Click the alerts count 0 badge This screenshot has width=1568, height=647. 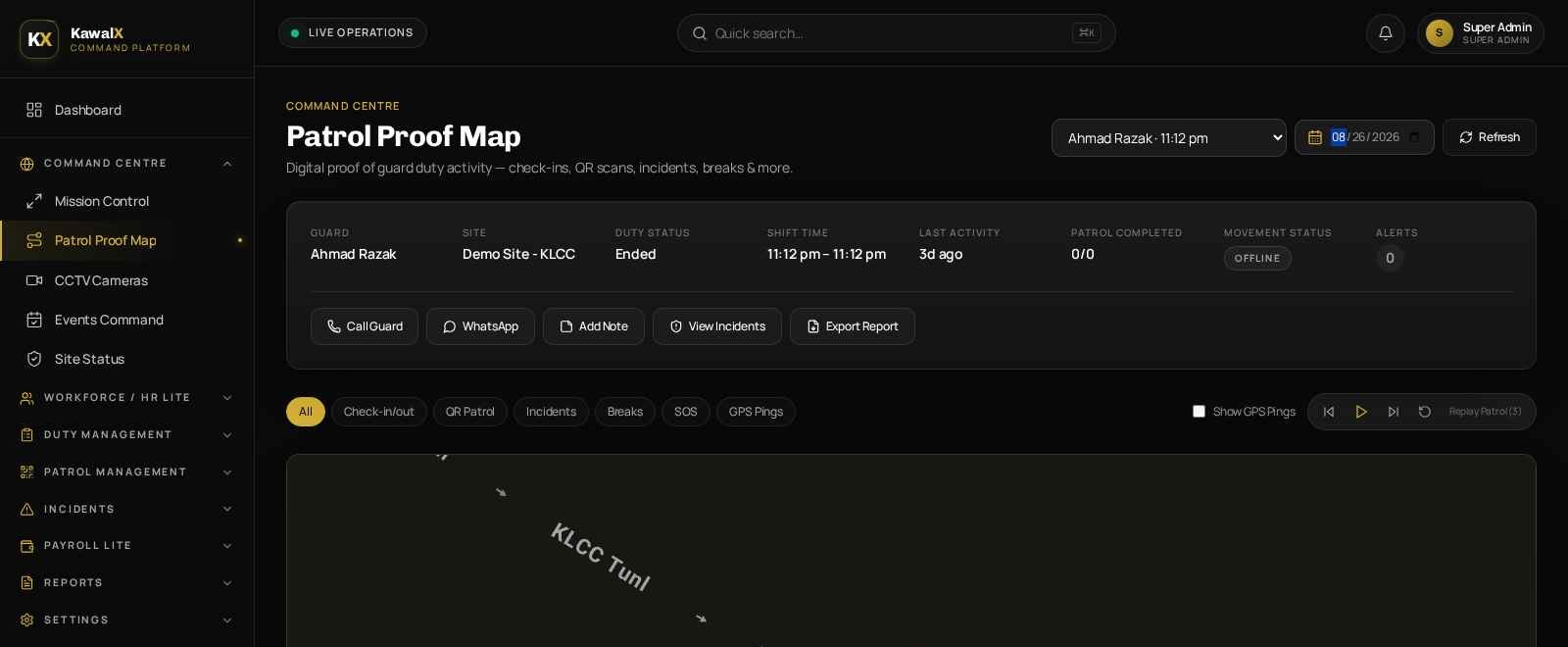point(1390,259)
